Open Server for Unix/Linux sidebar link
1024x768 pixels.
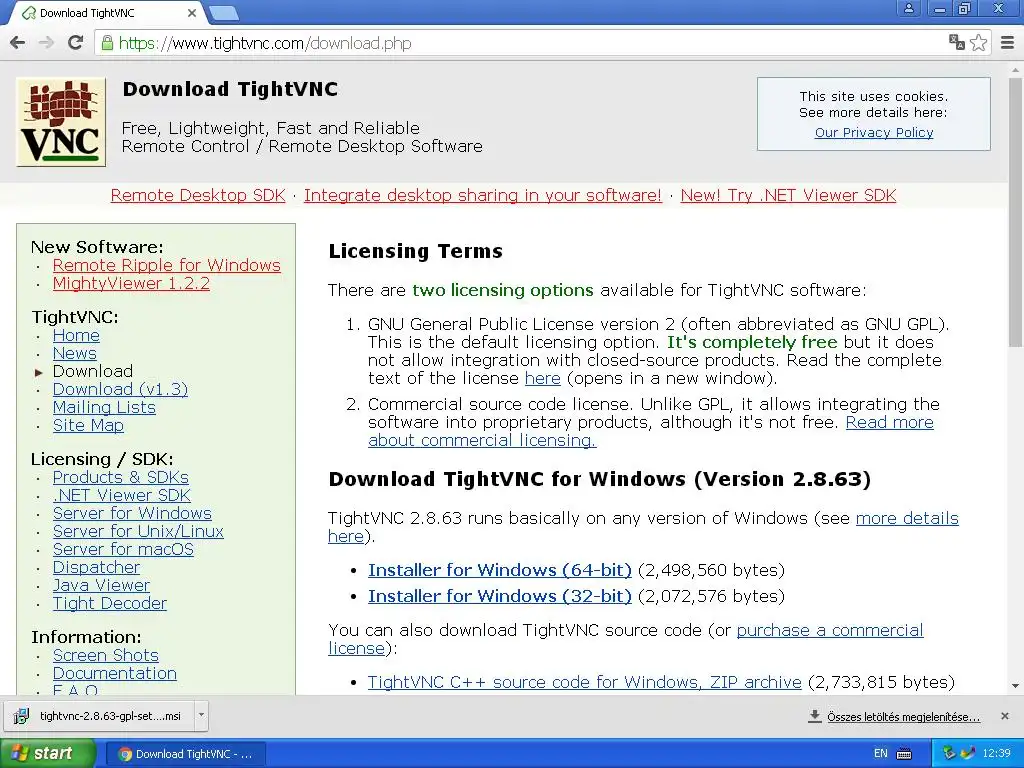pyautogui.click(x=138, y=532)
